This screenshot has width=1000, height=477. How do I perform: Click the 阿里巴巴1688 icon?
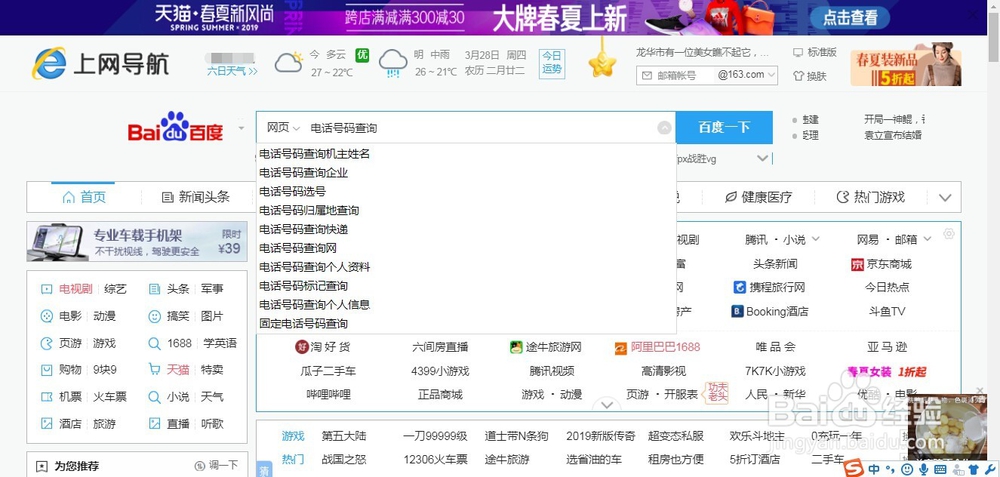point(621,348)
